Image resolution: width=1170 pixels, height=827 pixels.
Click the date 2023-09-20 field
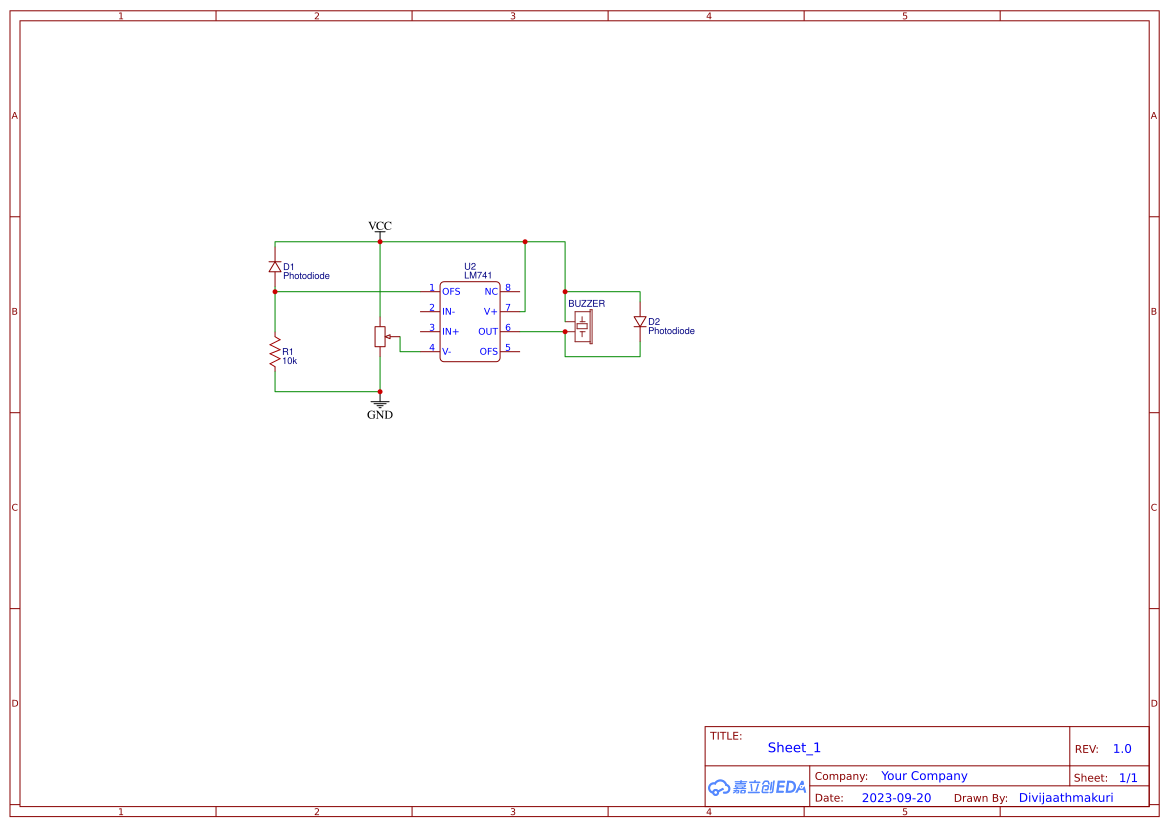pos(896,798)
